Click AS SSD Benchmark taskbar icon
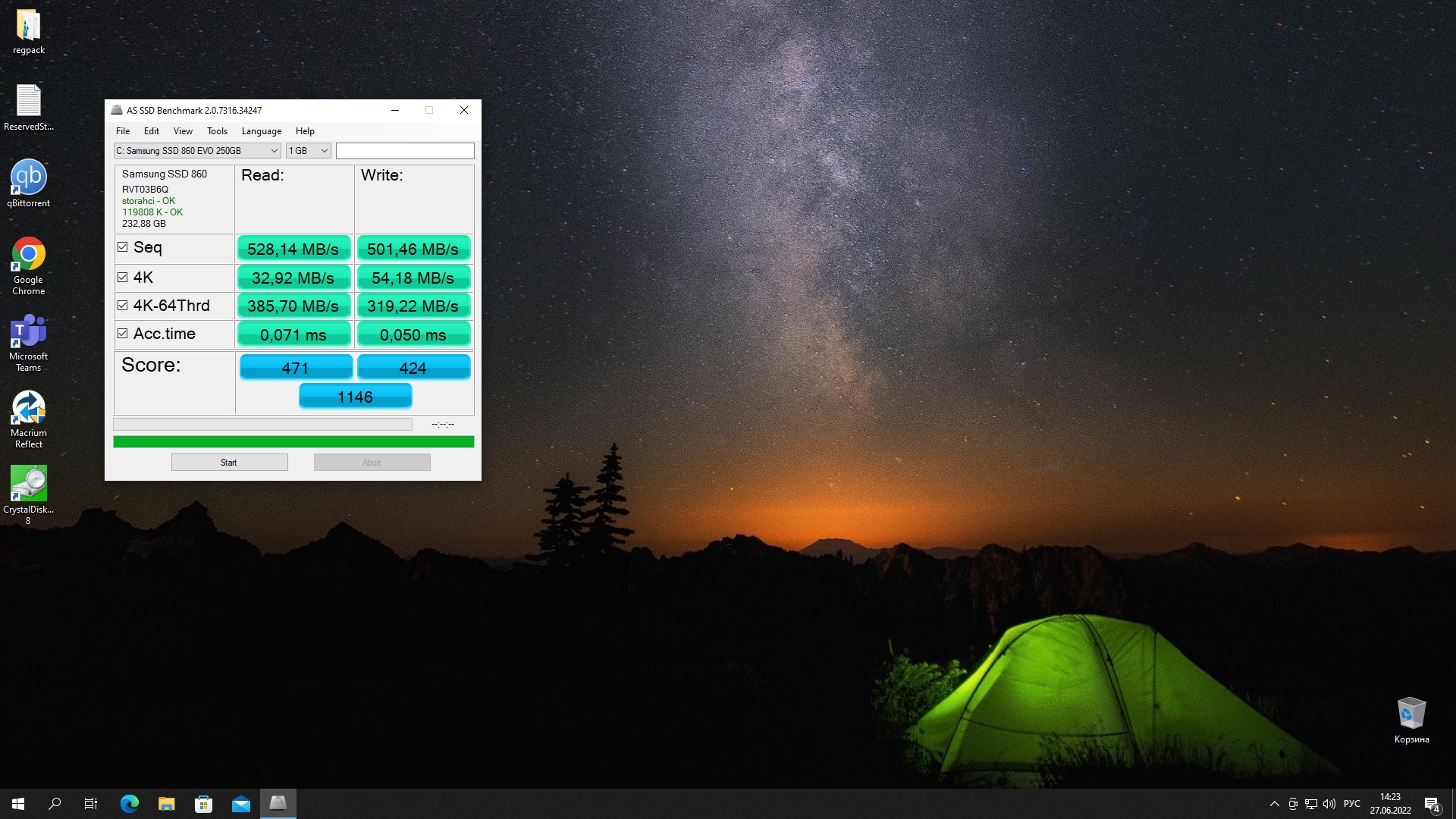 (x=278, y=803)
